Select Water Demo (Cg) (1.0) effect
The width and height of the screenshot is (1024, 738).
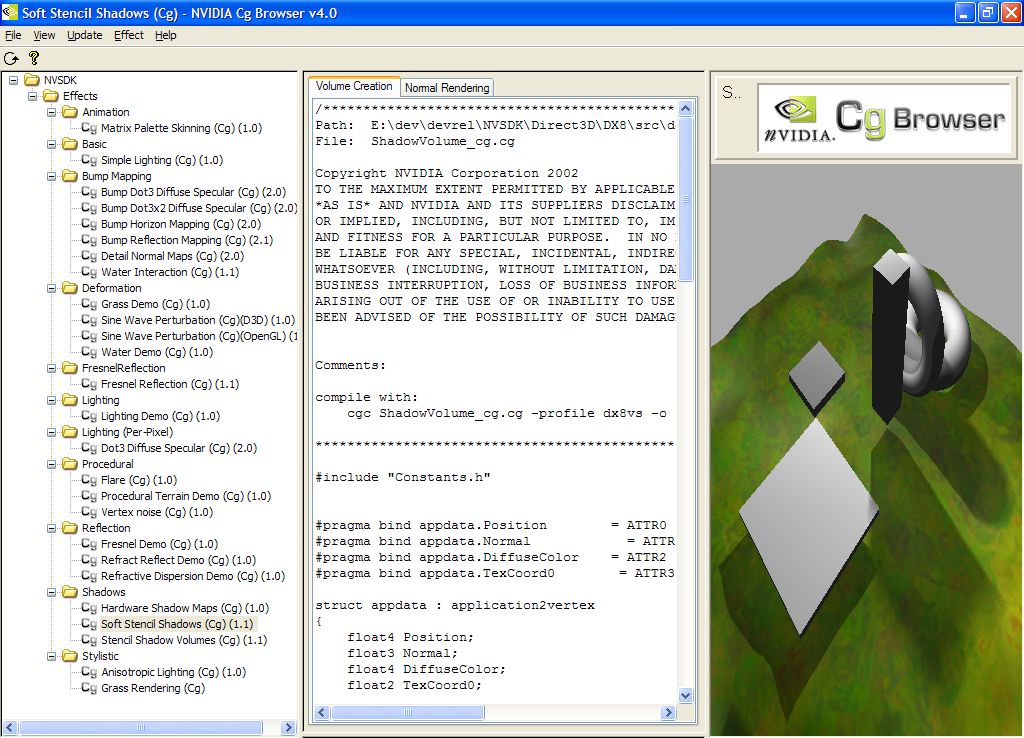click(157, 352)
